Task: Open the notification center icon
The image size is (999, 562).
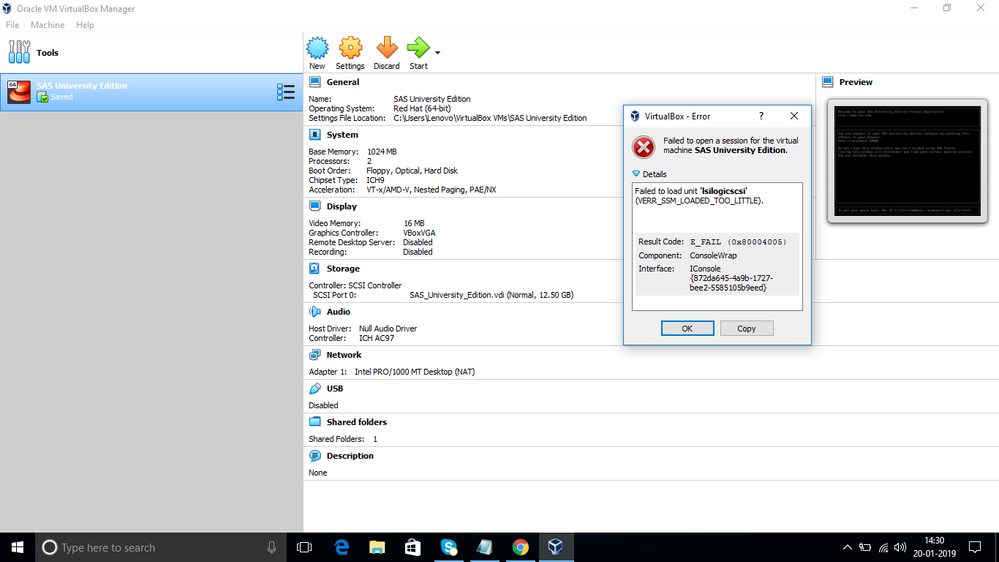Action: 975,547
